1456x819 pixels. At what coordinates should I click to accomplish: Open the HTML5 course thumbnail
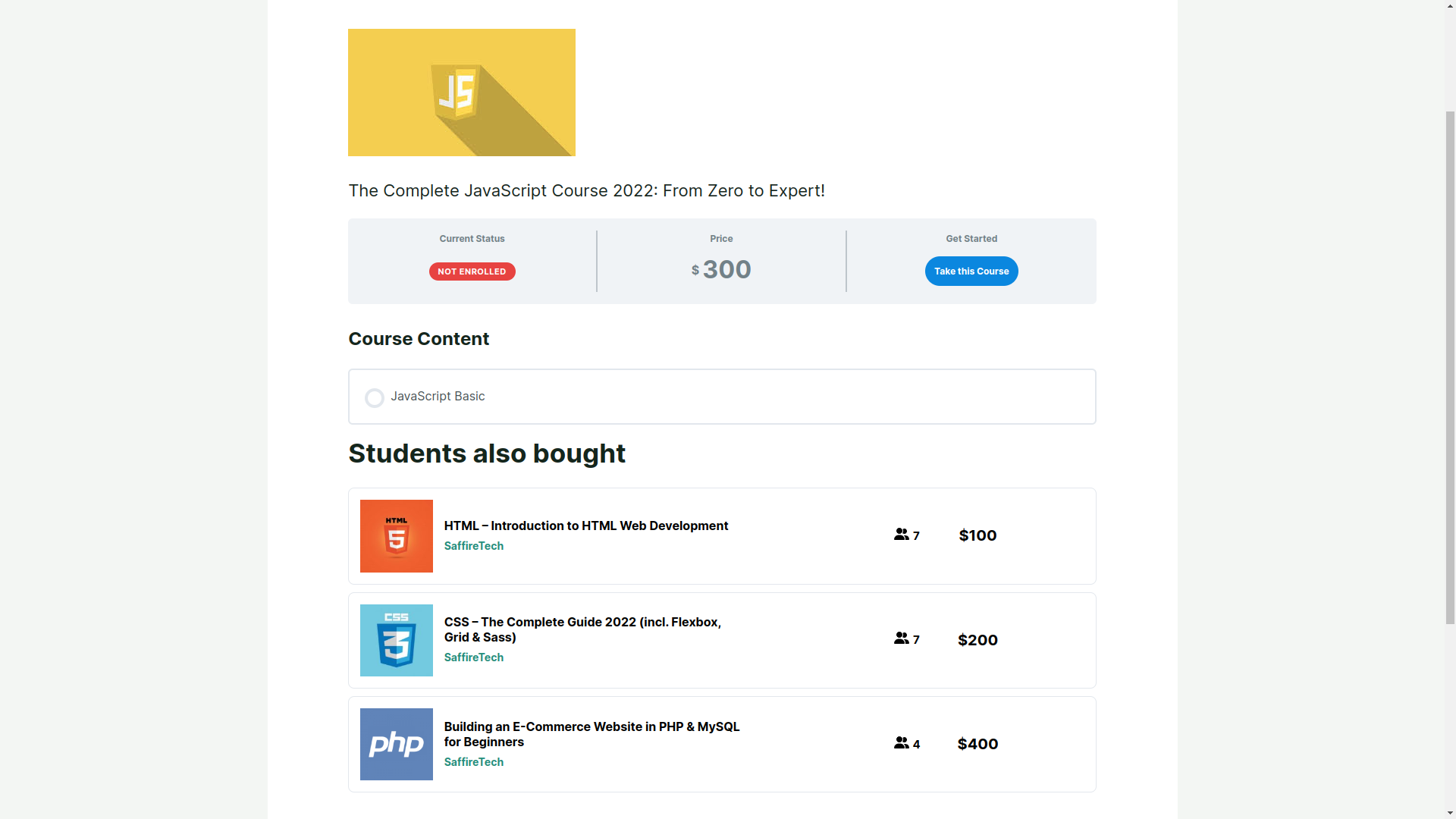point(396,536)
